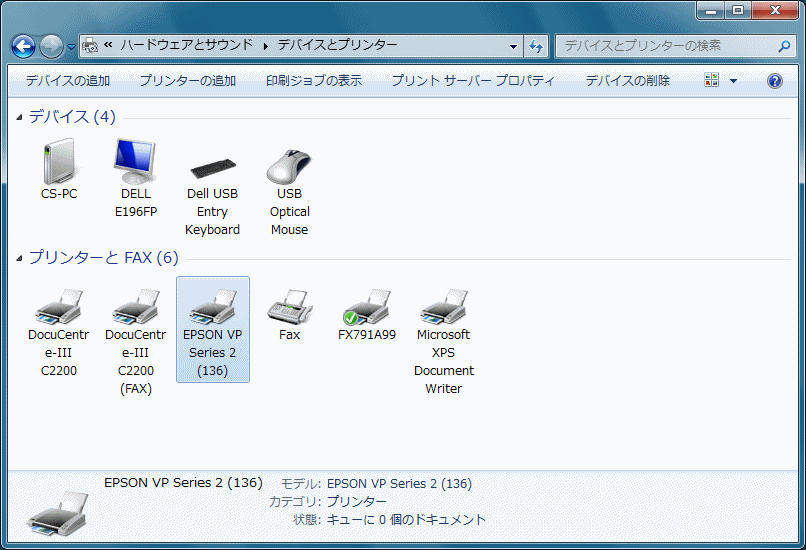806x550 pixels.
Task: Click the EPSON VP Series 2 (136) title in details pane
Action: (x=183, y=483)
